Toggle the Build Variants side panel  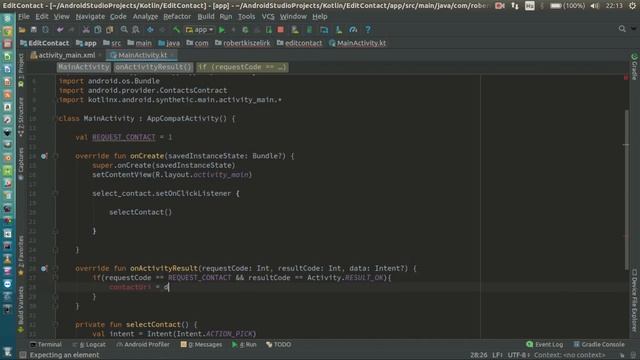click(x=21, y=310)
